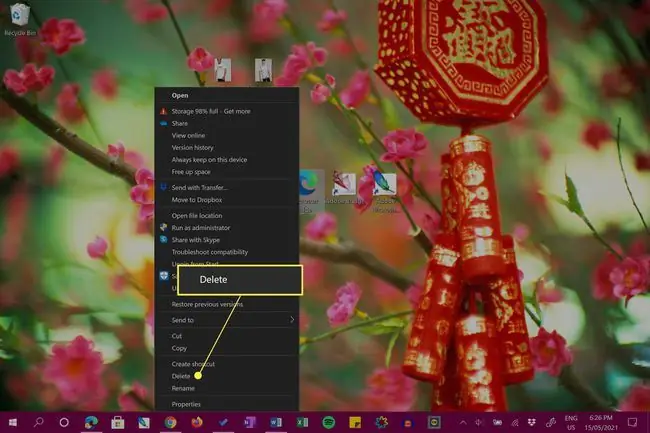Expand the Send to submenu arrow
This screenshot has height=433, width=650.
click(x=292, y=320)
